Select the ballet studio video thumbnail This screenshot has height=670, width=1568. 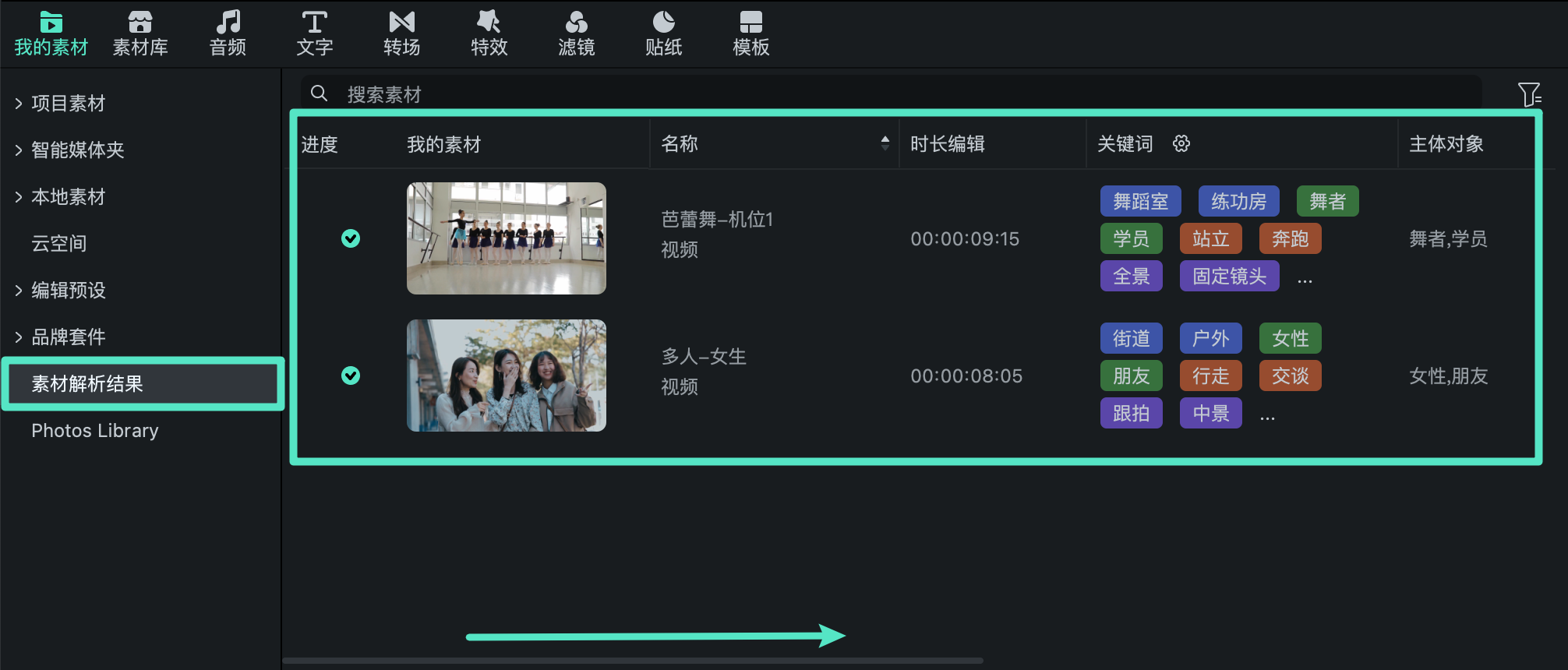pyautogui.click(x=507, y=238)
